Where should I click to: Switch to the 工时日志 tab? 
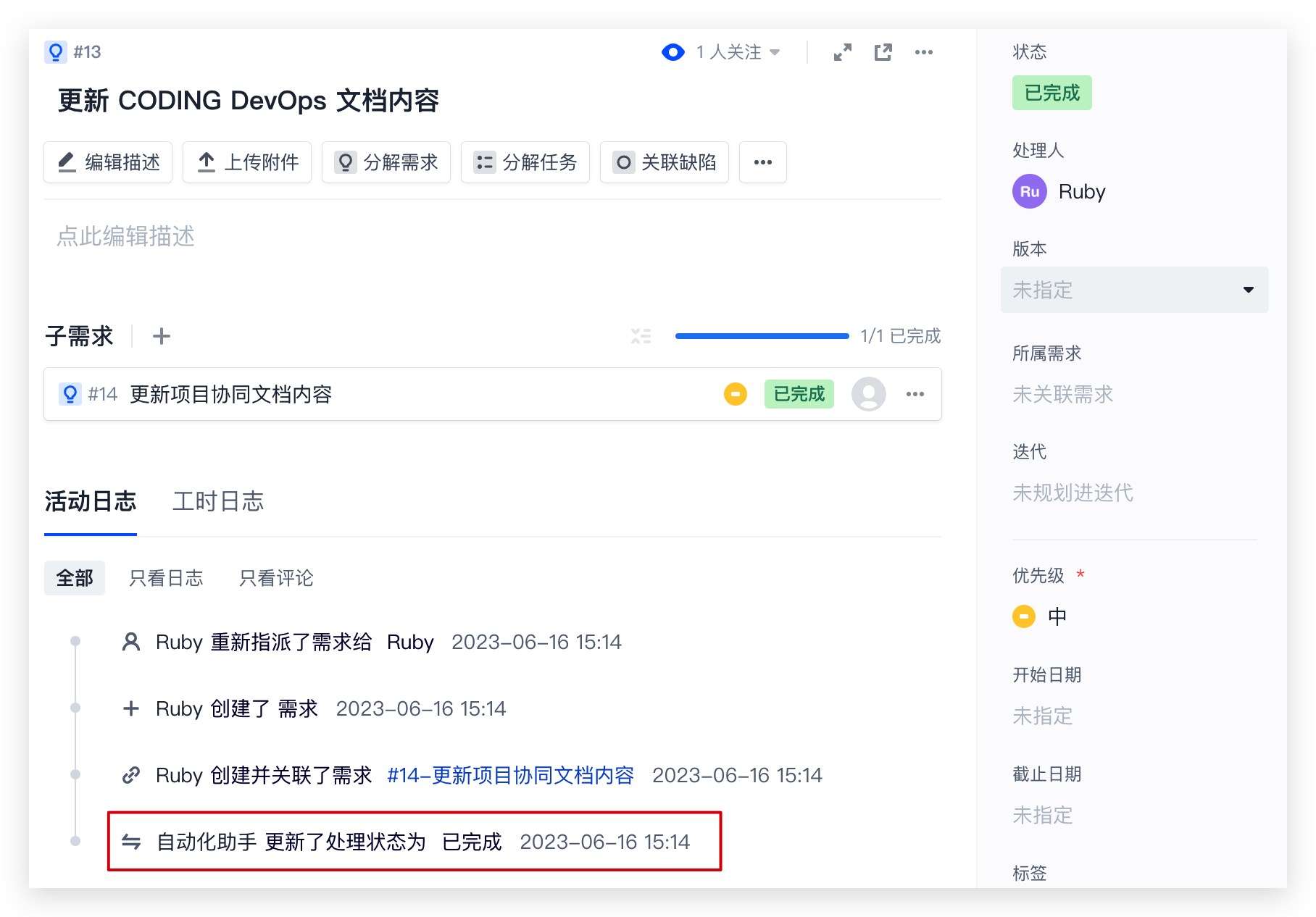click(x=218, y=501)
